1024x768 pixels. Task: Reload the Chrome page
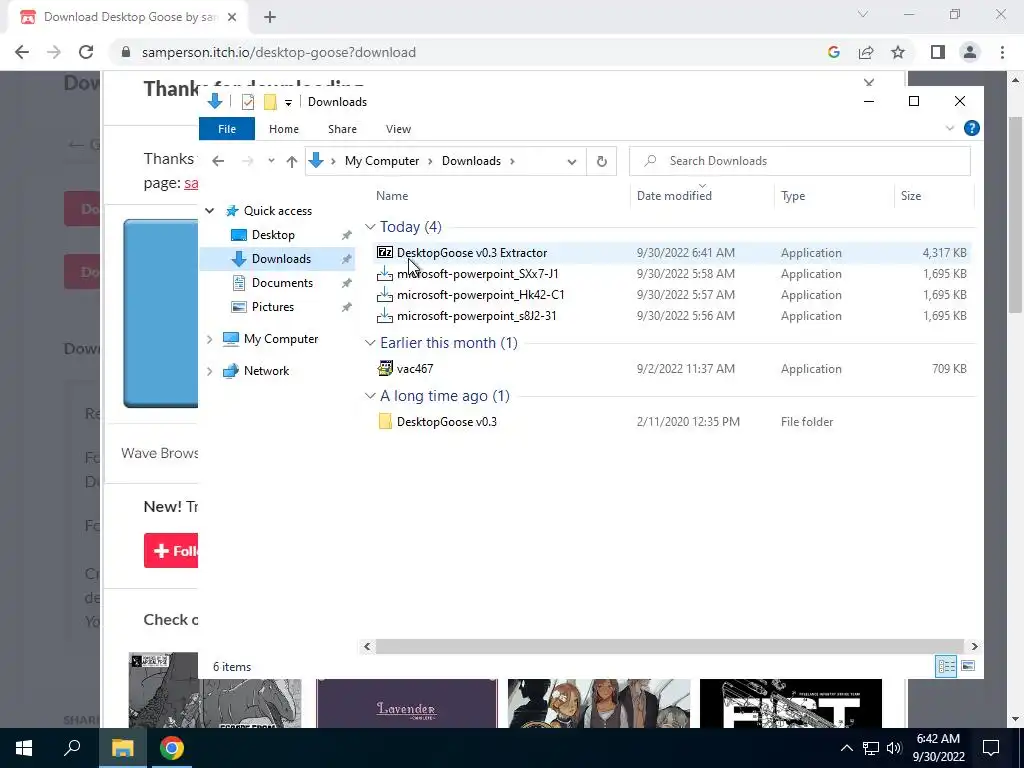click(86, 52)
